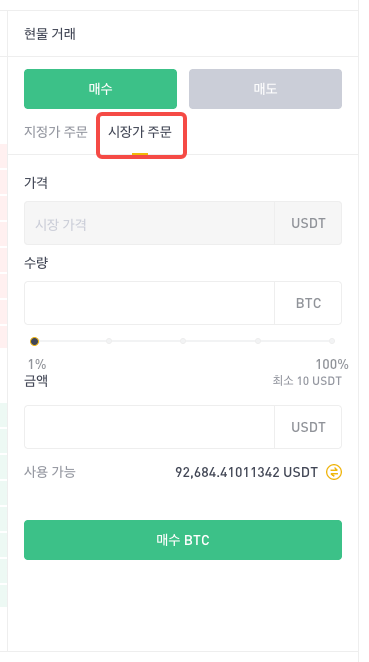
Task: Click the USDT unit label in amount field
Action: [x=308, y=427]
